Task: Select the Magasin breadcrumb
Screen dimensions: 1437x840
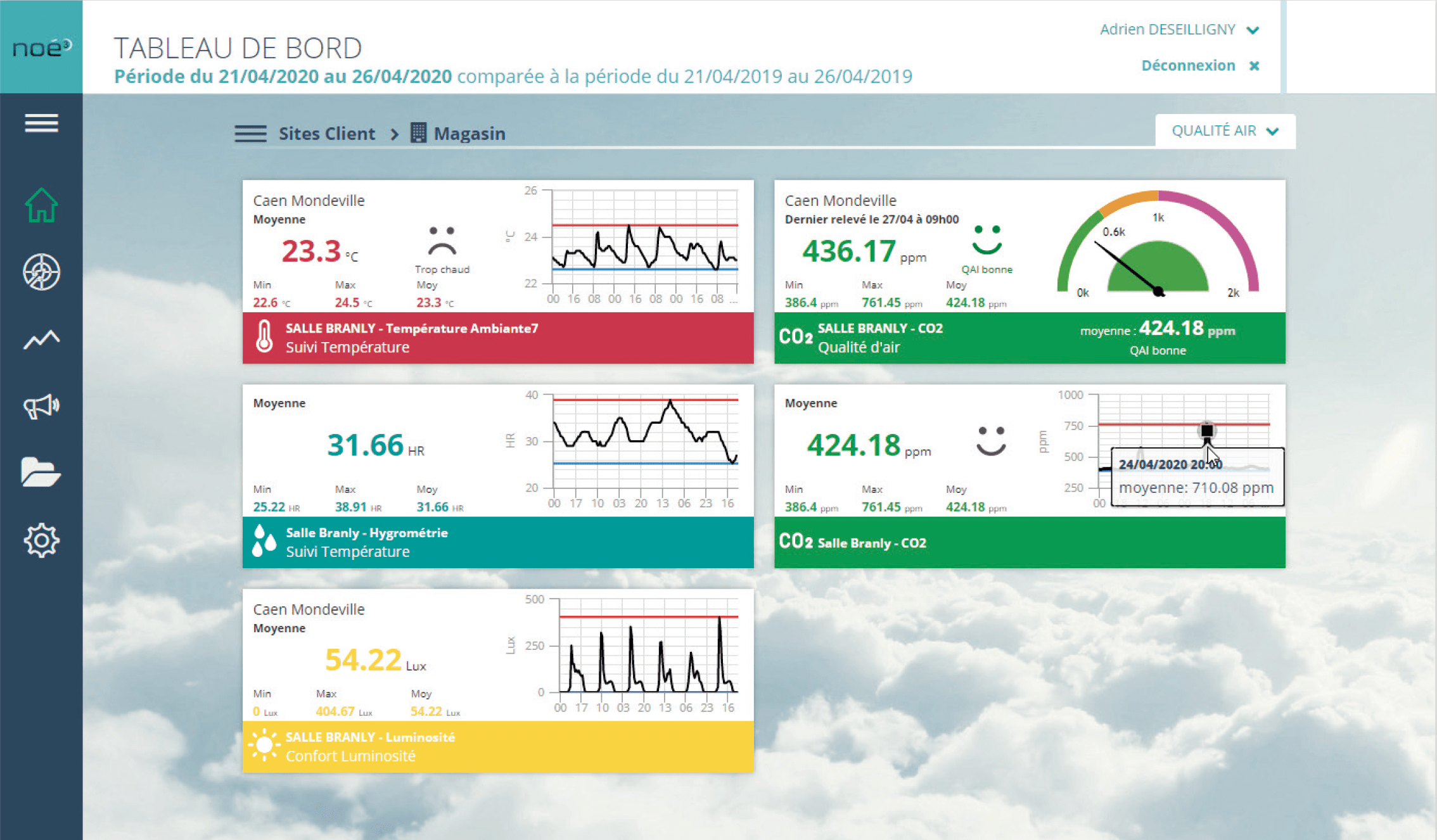Action: tap(469, 134)
